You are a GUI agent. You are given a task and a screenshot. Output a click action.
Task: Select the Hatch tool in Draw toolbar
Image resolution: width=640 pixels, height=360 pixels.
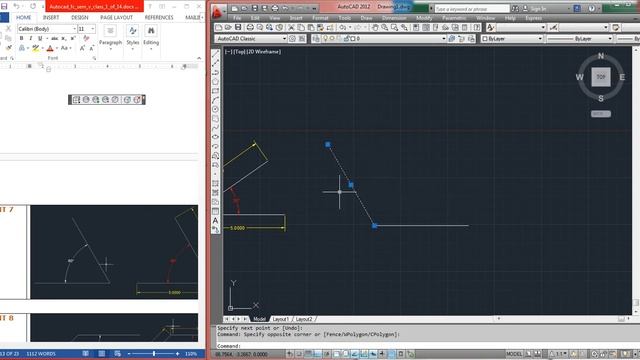pos(216,184)
